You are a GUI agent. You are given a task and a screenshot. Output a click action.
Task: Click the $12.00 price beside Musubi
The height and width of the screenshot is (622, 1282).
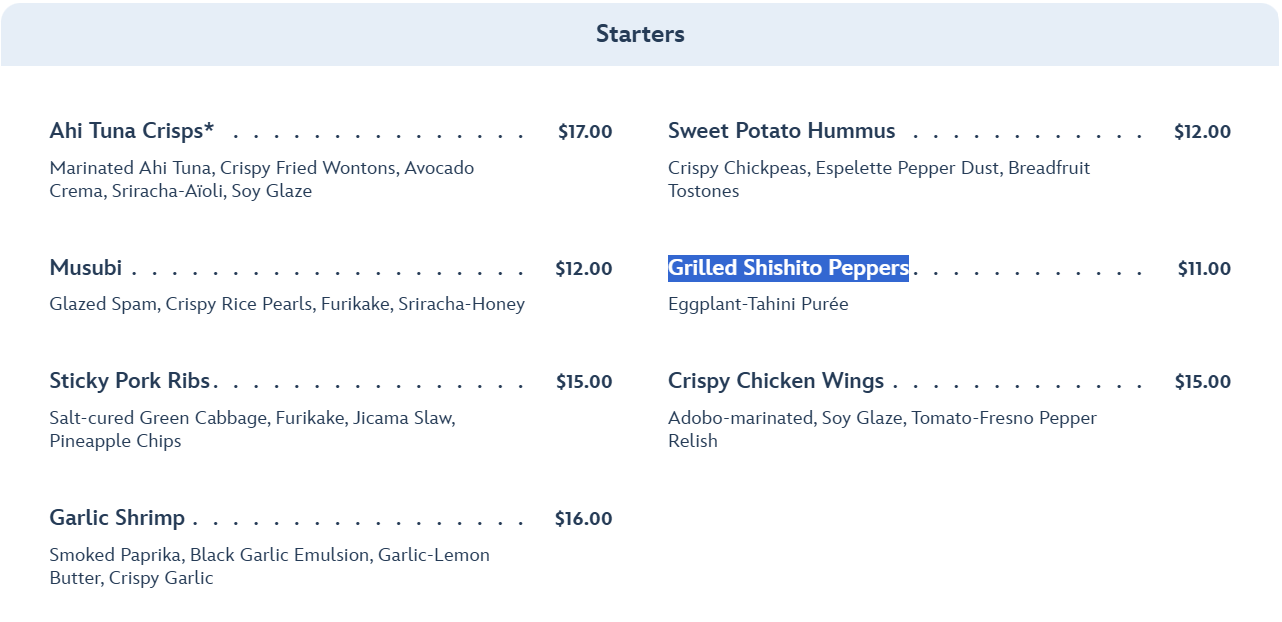(x=584, y=269)
